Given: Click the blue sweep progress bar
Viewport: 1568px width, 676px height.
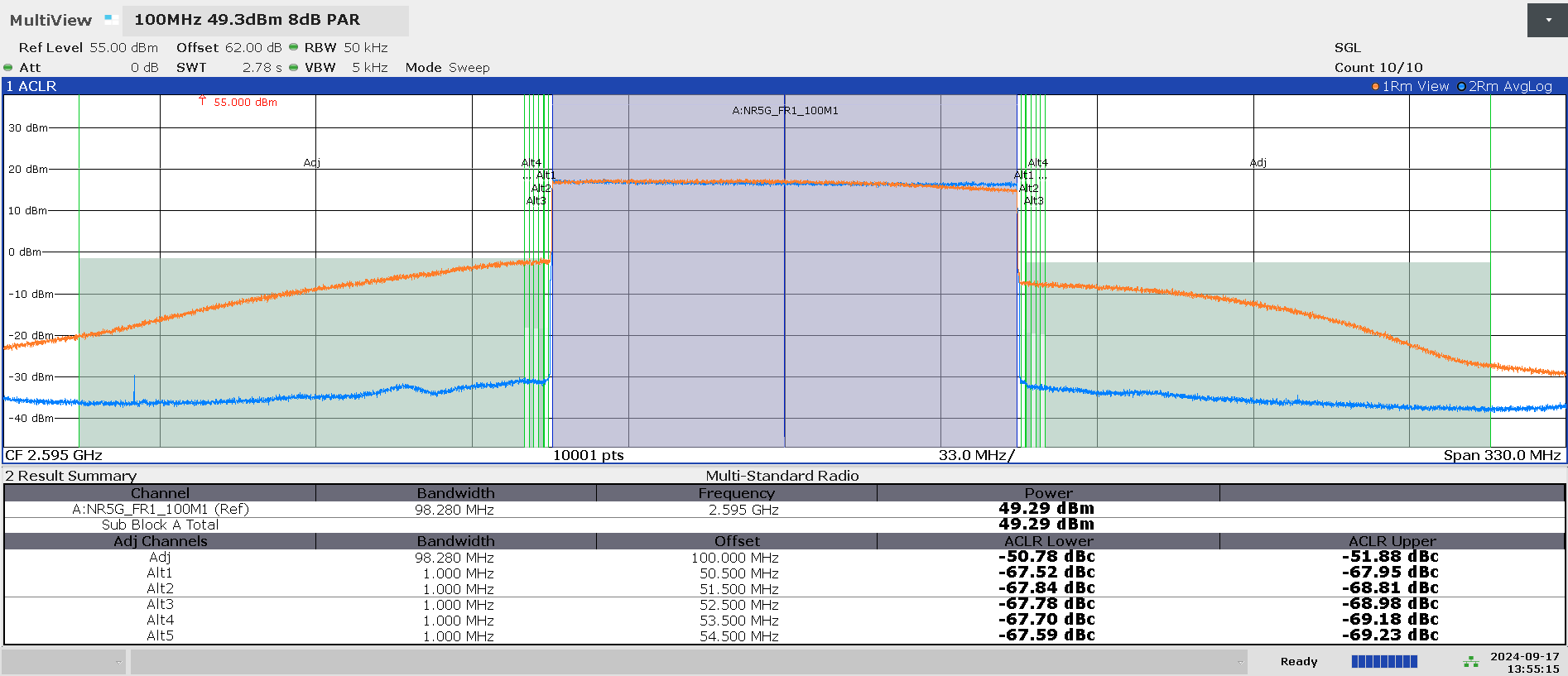Looking at the screenshot, I should pos(1384,661).
